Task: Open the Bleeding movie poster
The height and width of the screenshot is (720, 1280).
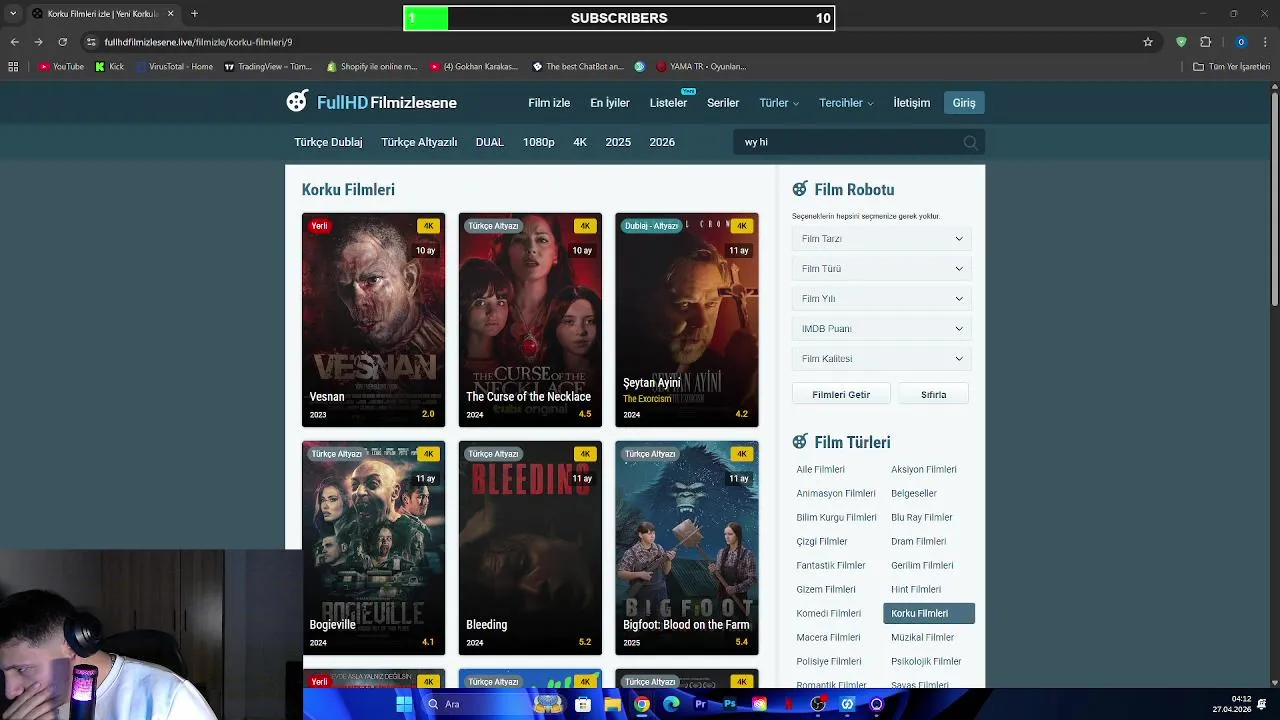Action: click(530, 548)
